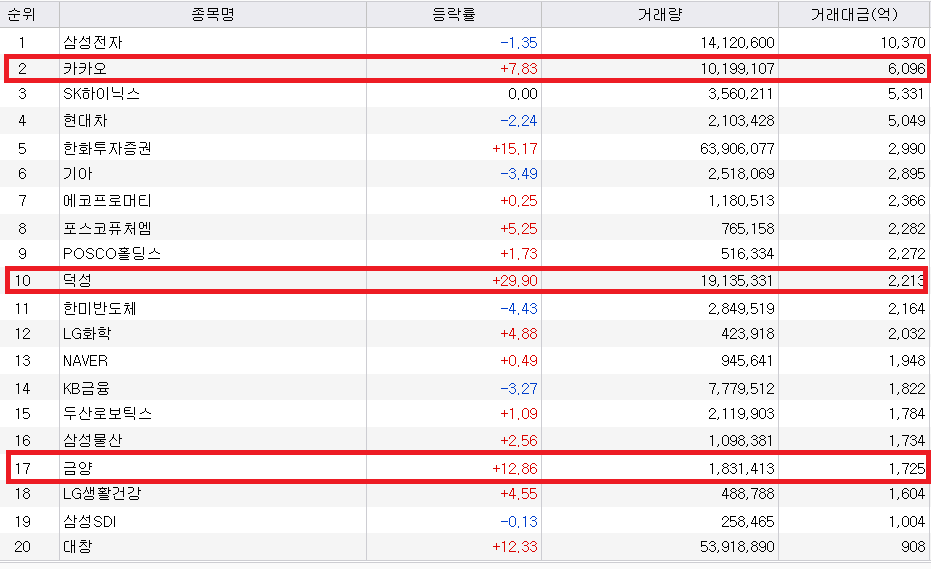This screenshot has height=569, width=931.
Task: Click 삼성전자 volume 14,120,600
Action: [737, 43]
